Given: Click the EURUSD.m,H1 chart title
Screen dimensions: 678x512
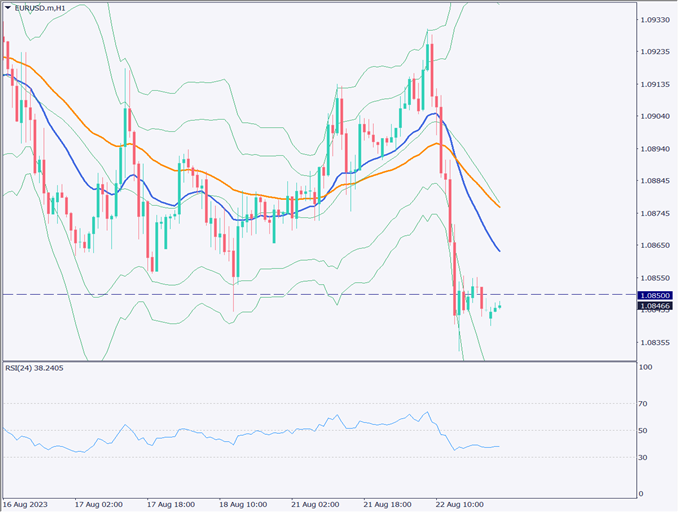Looking at the screenshot, I should tap(40, 8).
